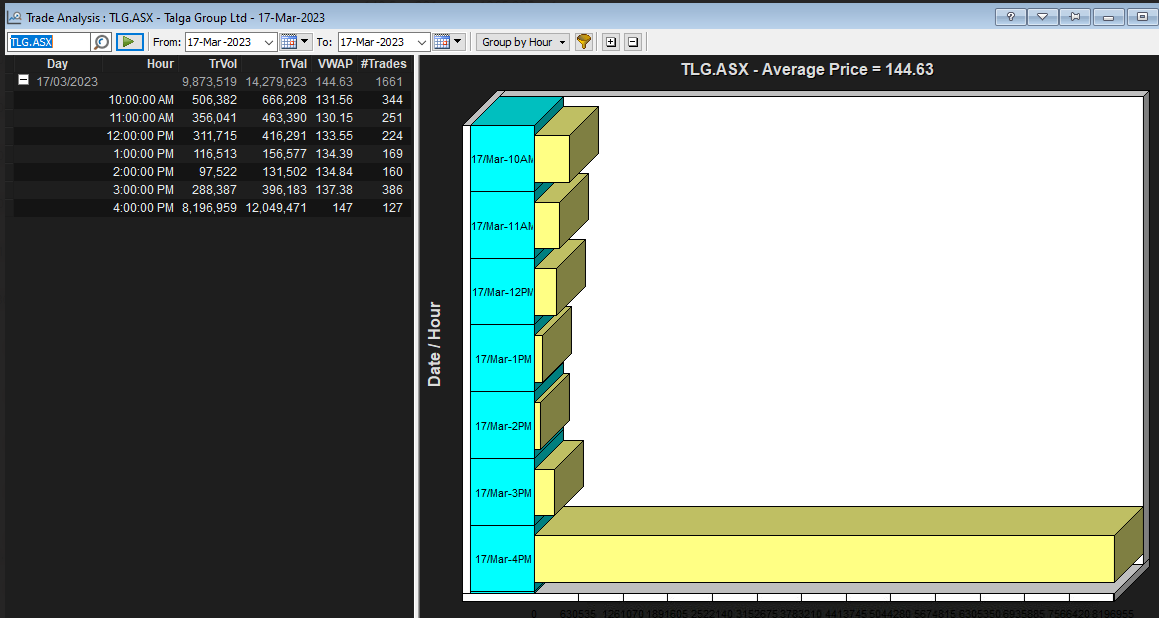Sort by the TrVal column header
The height and width of the screenshot is (618, 1159).
pyautogui.click(x=293, y=64)
